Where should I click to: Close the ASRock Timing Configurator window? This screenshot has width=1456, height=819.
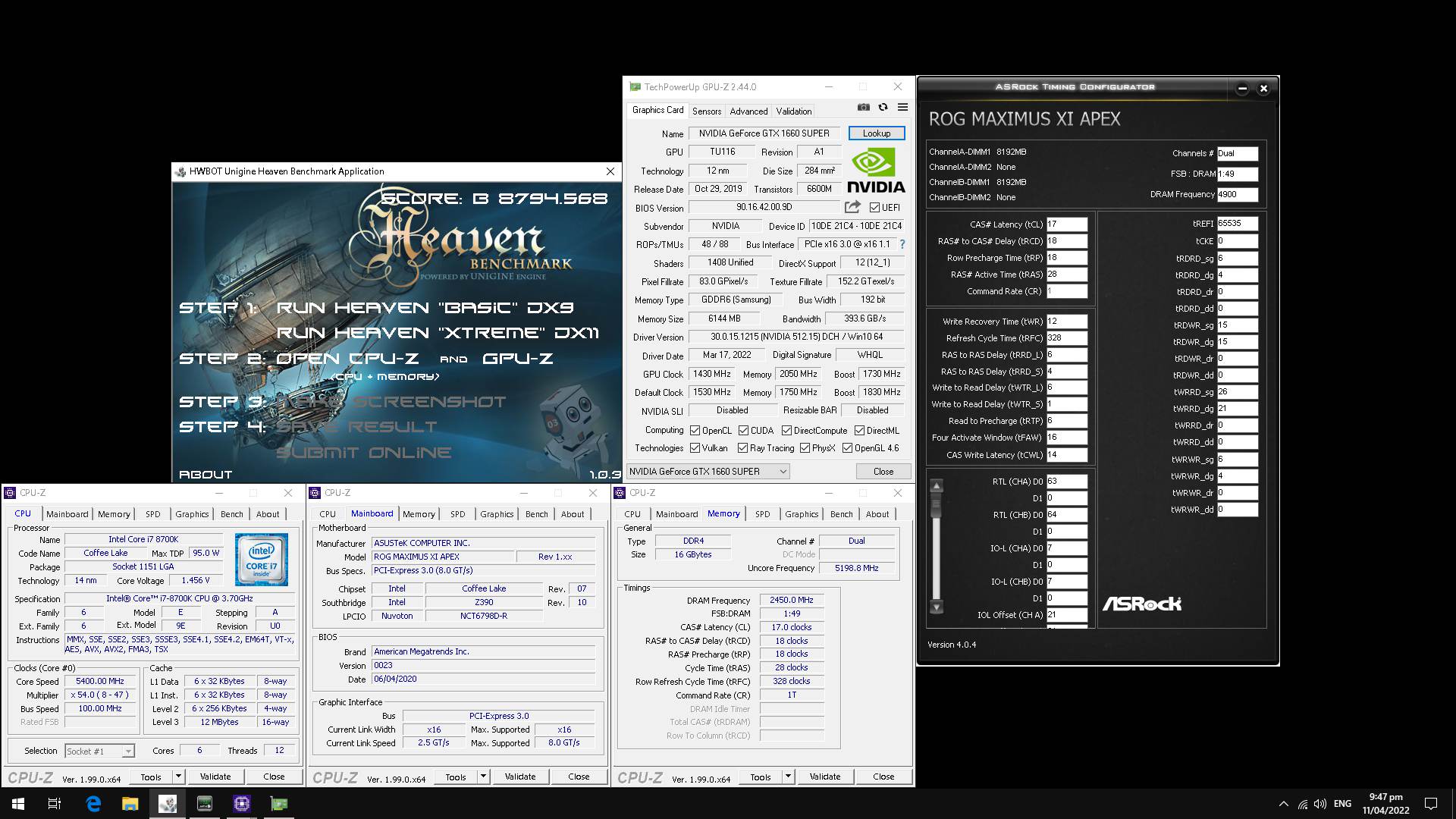(1263, 89)
